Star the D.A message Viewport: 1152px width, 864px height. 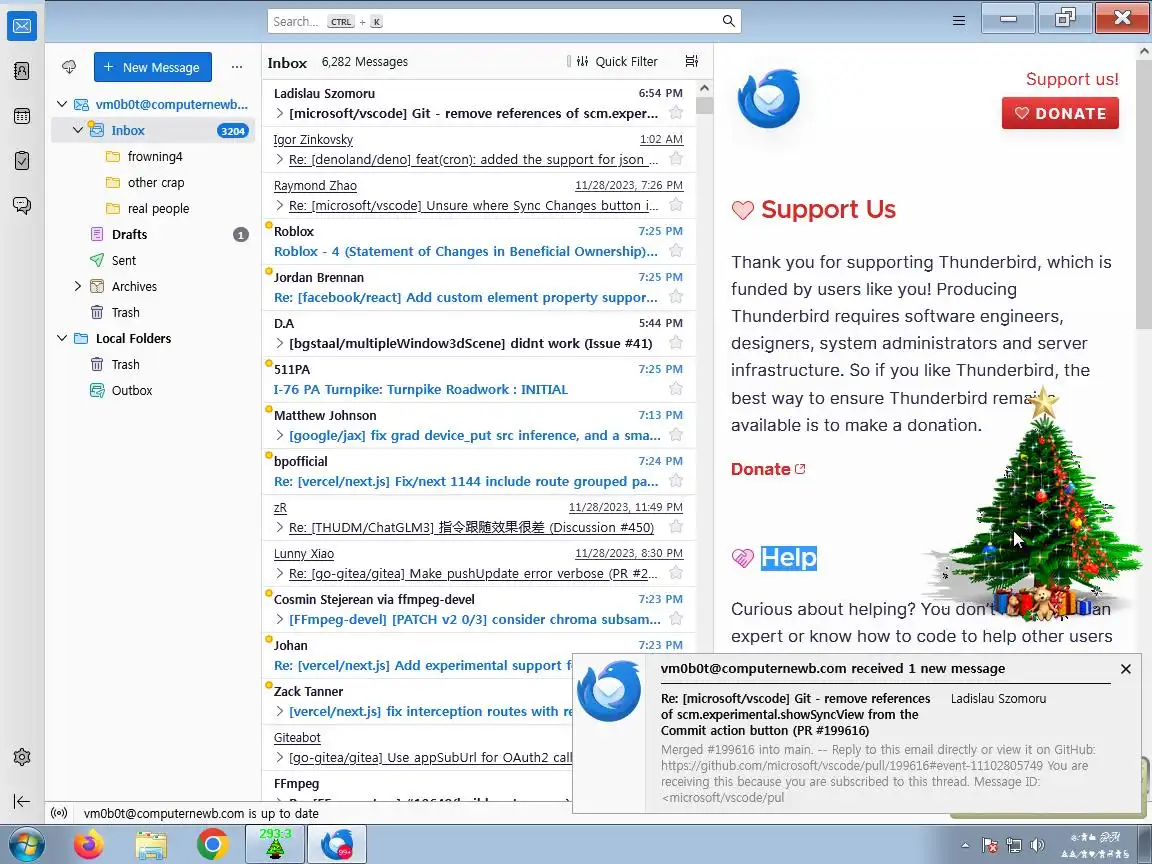[676, 342]
